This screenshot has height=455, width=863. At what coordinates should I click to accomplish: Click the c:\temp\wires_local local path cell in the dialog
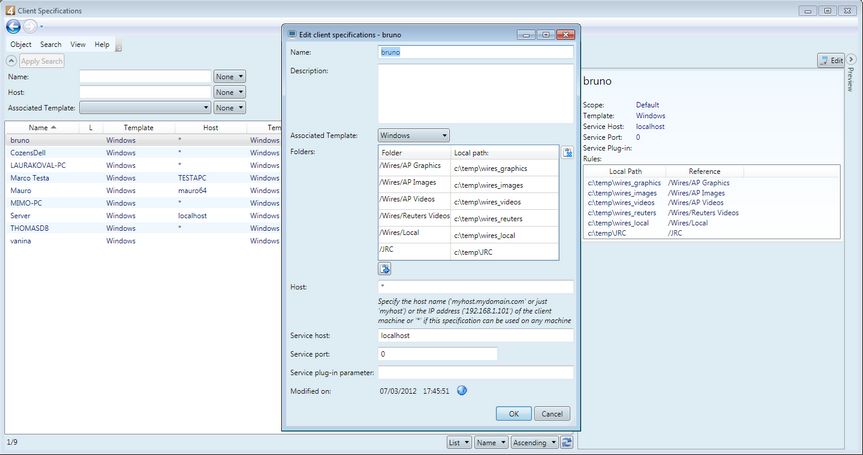505,235
